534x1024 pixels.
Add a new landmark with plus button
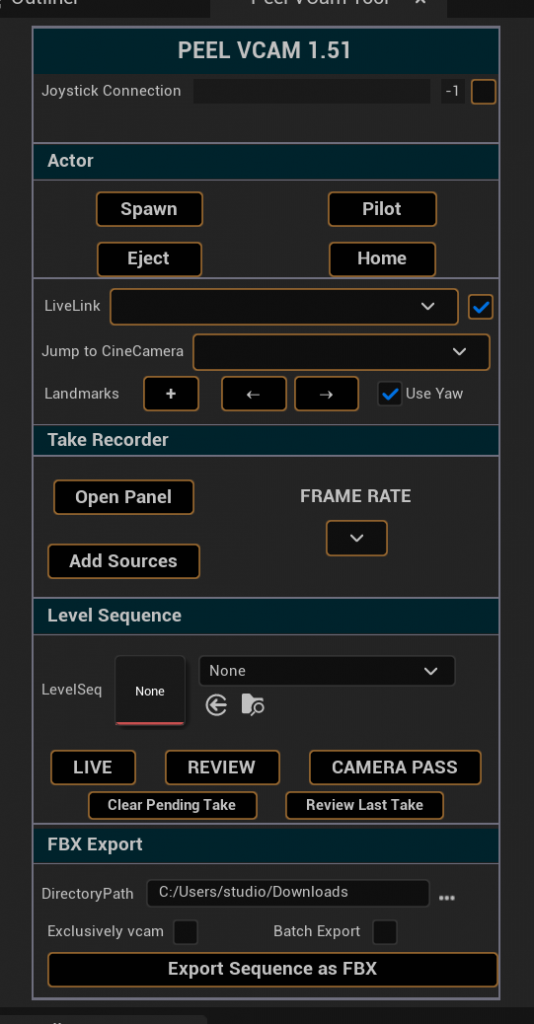pyautogui.click(x=171, y=394)
